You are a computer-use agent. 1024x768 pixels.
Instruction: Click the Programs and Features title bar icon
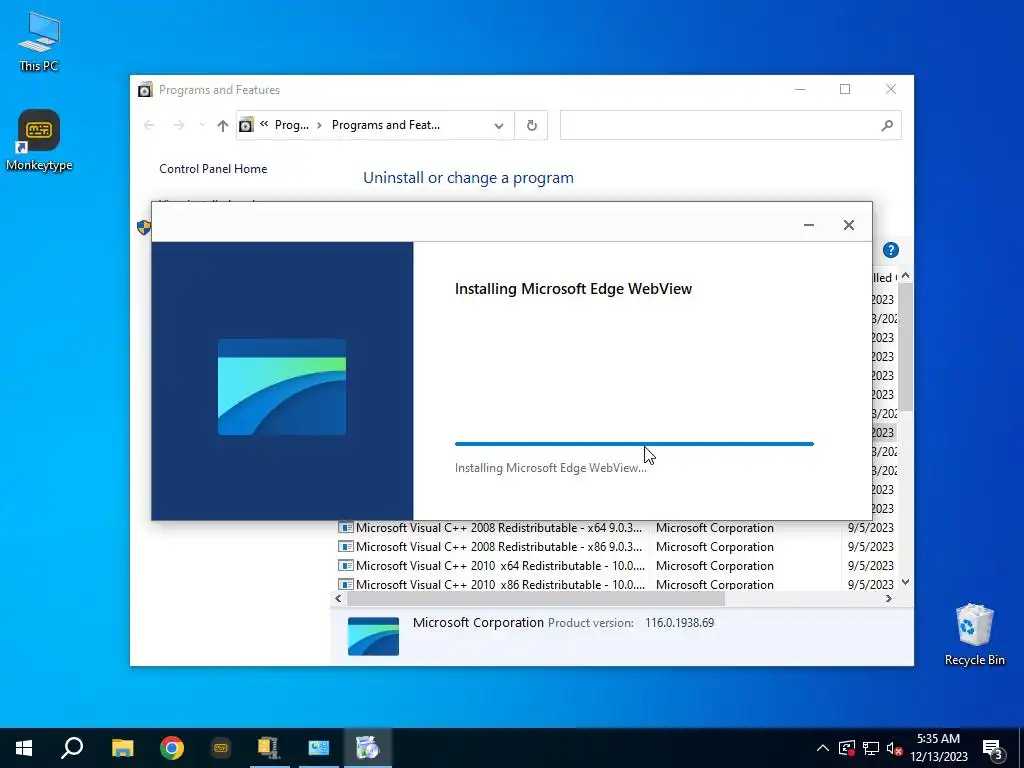pos(145,89)
